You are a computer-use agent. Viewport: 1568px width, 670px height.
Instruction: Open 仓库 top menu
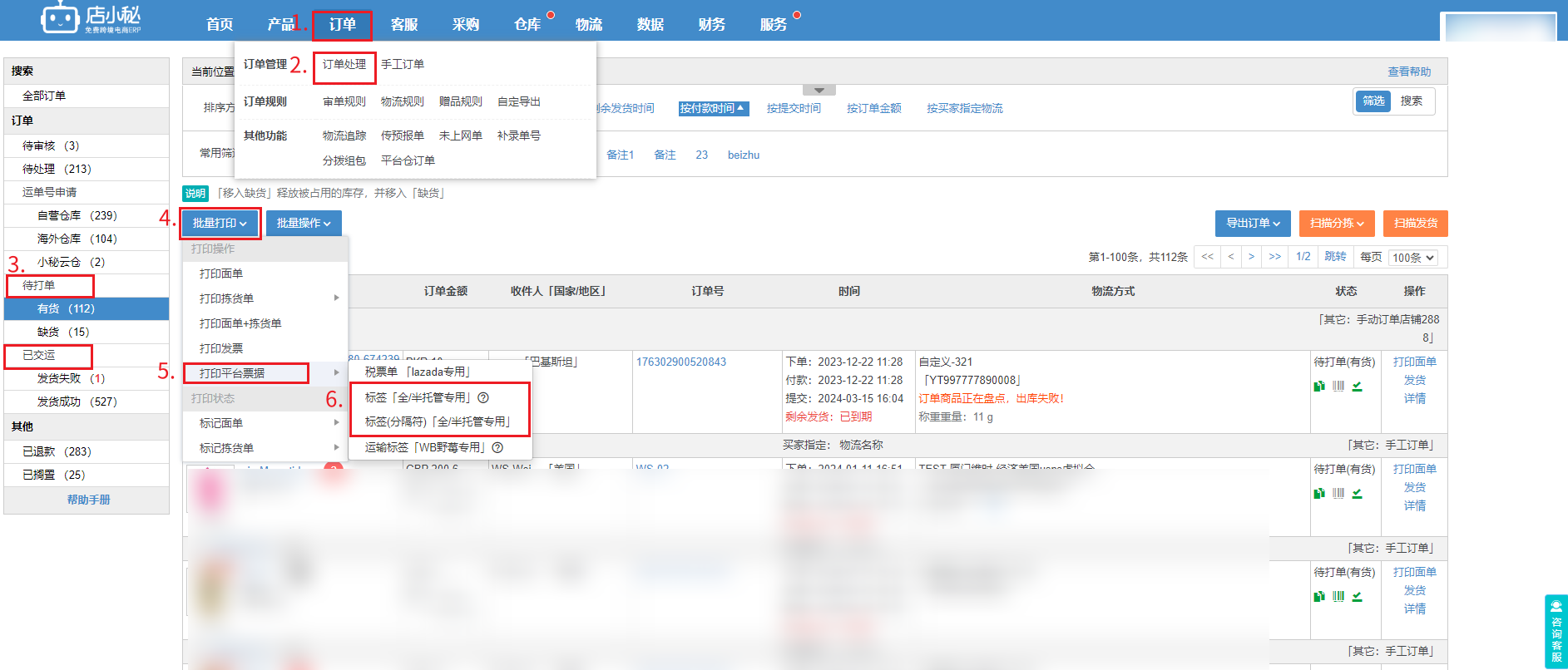point(527,24)
